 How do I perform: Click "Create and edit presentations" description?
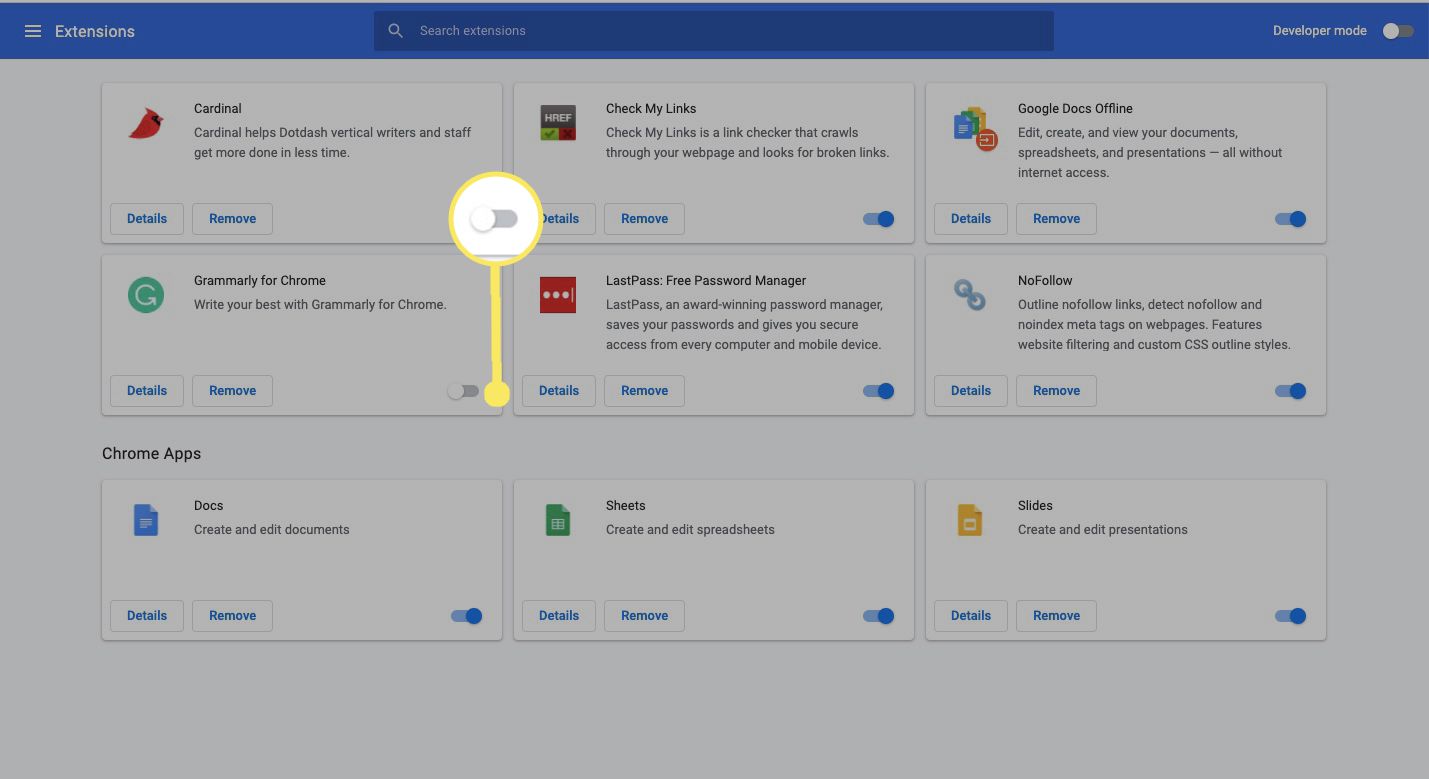[1103, 530]
